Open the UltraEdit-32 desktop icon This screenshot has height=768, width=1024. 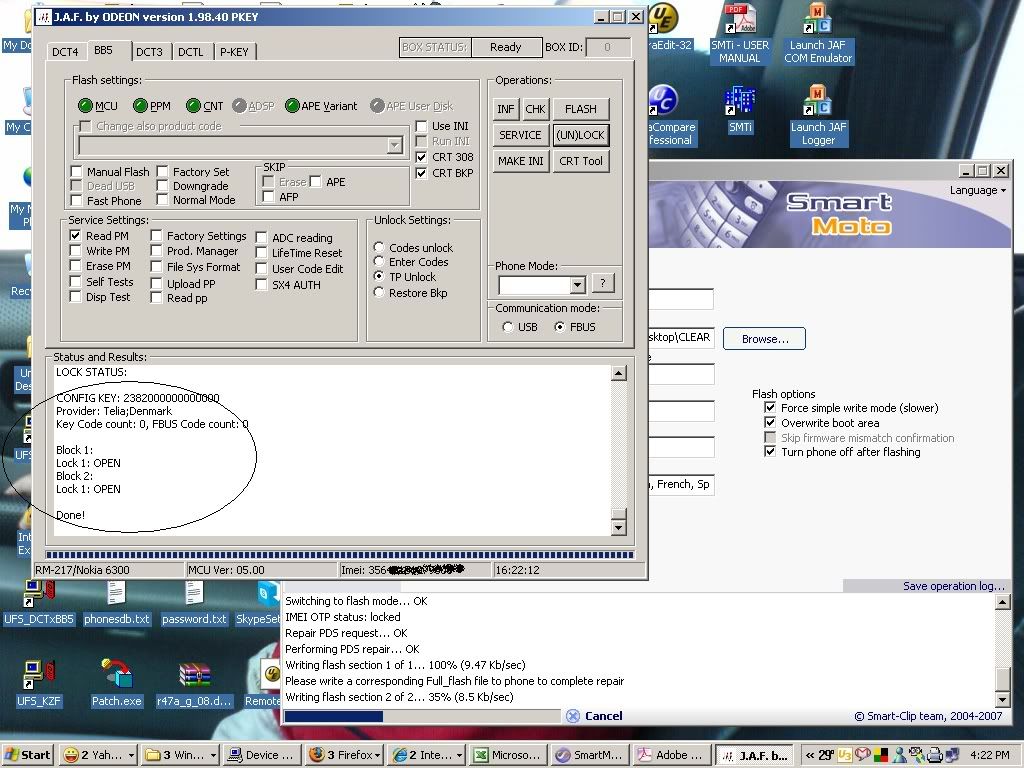pyautogui.click(x=670, y=27)
